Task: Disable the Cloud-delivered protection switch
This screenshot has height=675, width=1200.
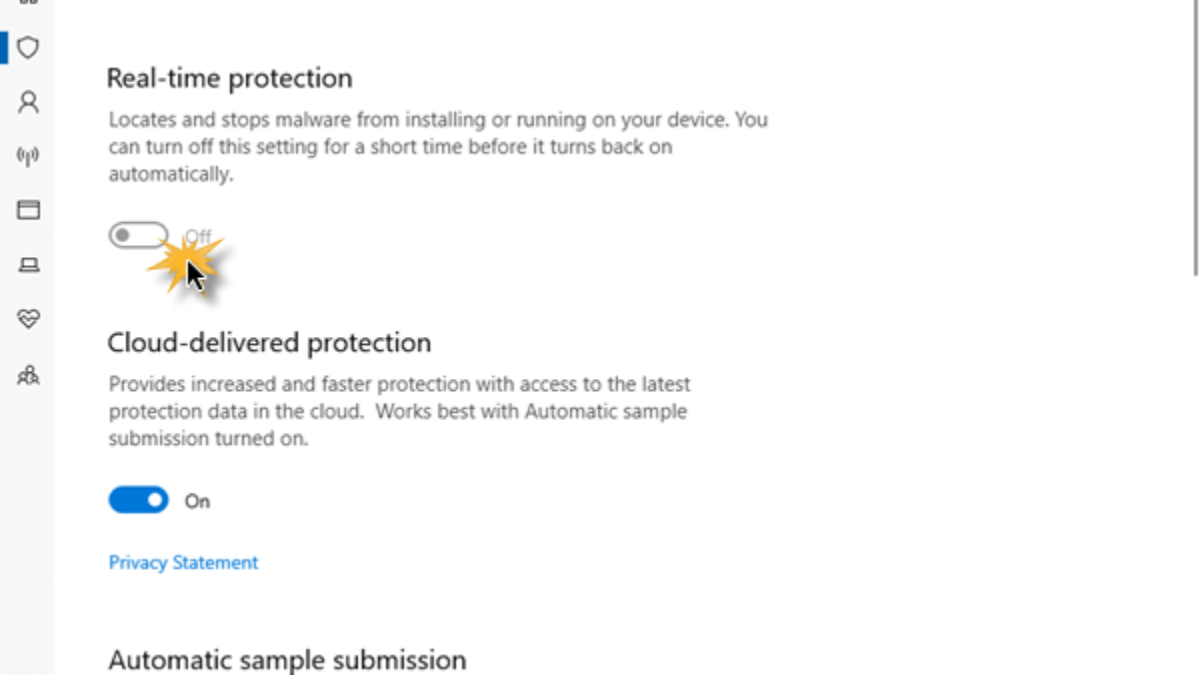Action: coord(138,500)
